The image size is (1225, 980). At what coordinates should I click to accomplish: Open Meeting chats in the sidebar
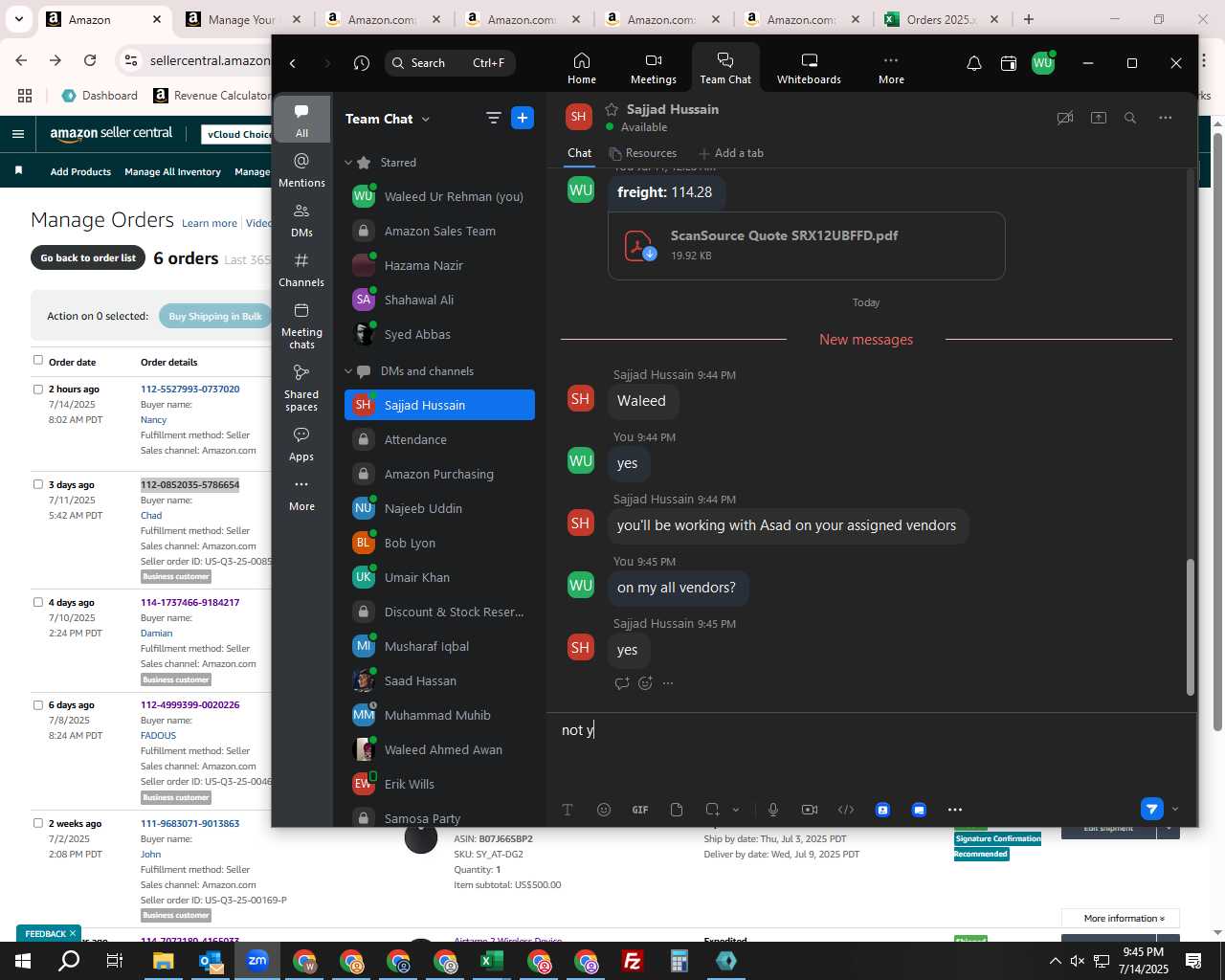(301, 325)
